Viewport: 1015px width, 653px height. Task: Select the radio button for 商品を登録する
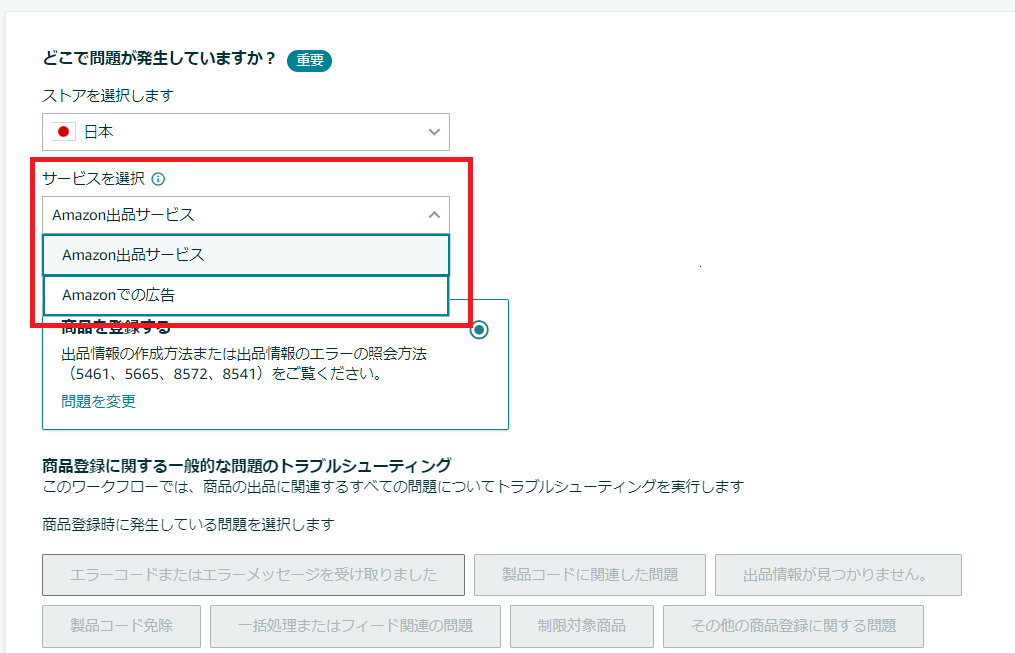(479, 330)
